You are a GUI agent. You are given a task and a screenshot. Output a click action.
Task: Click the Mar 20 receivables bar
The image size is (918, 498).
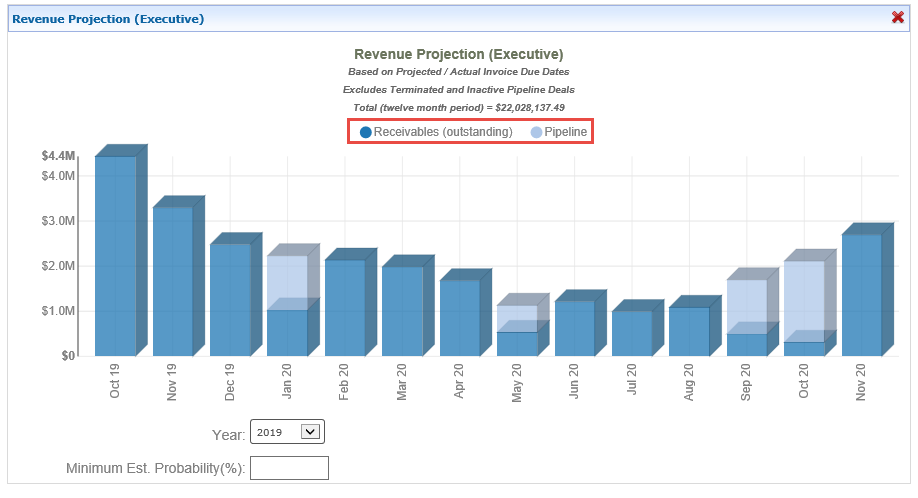pos(402,311)
